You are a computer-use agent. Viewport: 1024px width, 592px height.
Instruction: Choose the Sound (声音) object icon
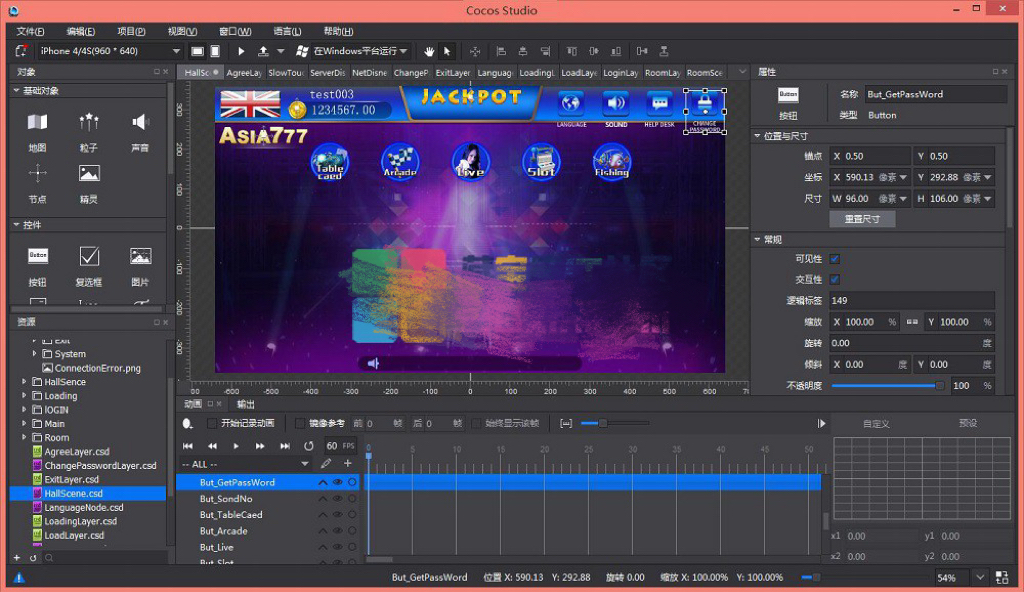tap(140, 123)
